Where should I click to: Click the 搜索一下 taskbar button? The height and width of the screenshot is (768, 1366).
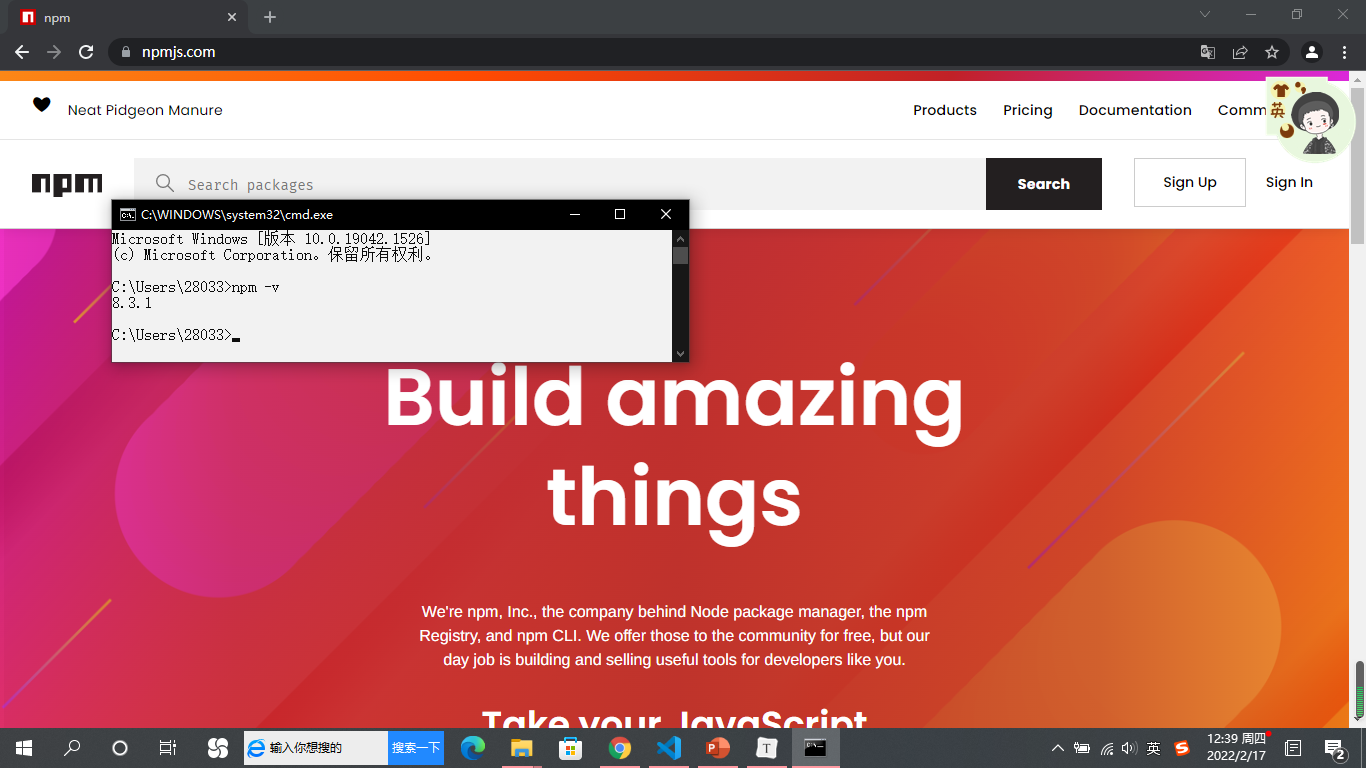coord(416,748)
